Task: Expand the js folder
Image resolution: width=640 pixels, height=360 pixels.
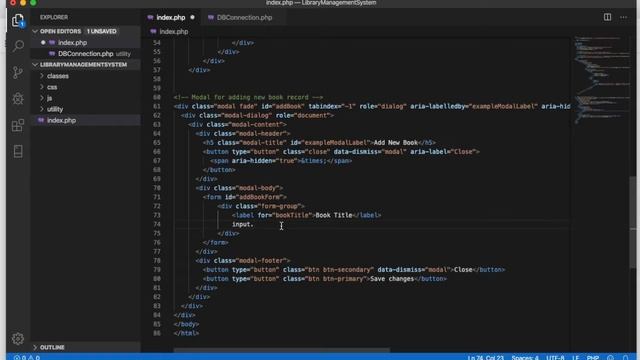Action: (49, 98)
